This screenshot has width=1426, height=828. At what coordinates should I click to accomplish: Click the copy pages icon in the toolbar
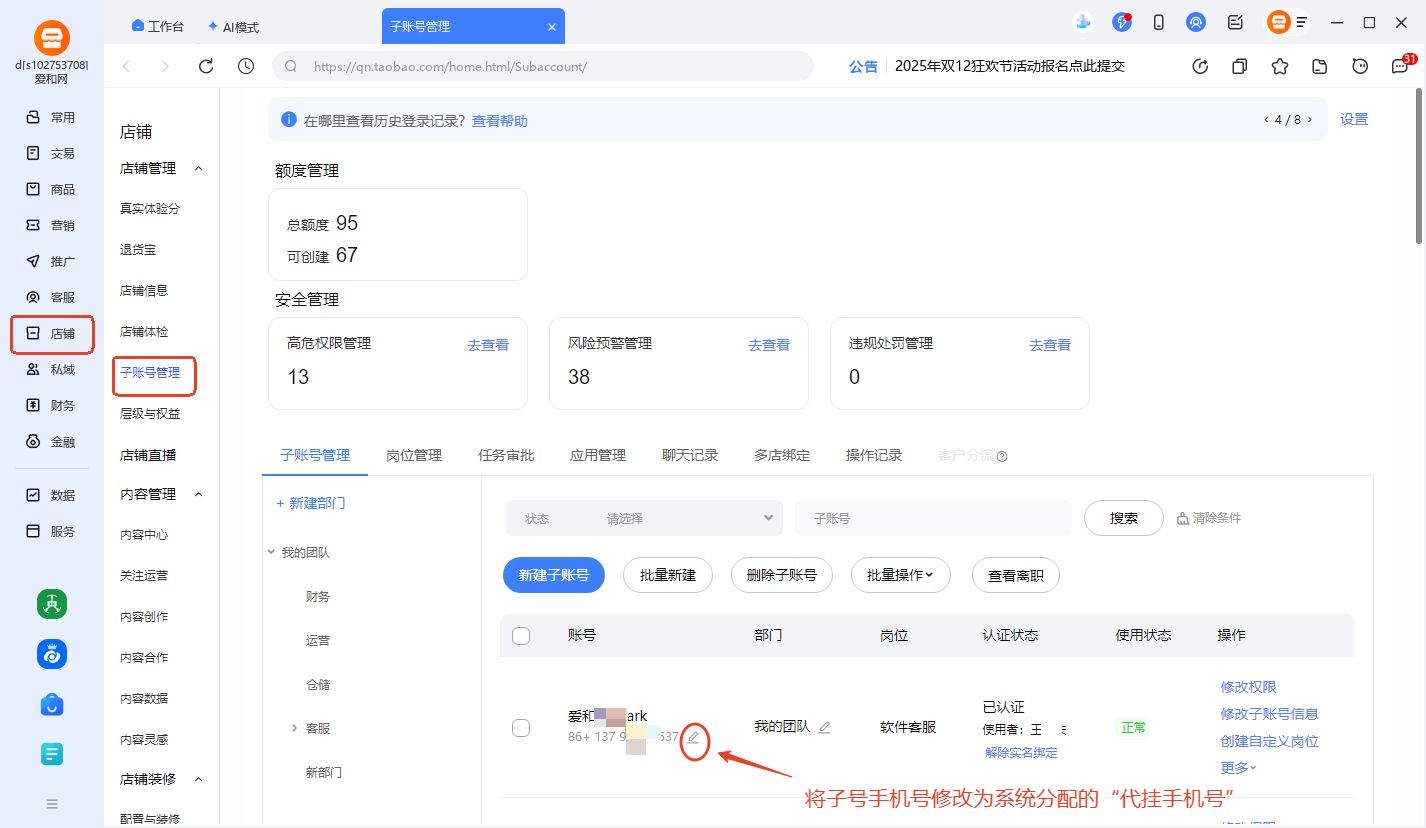(x=1240, y=66)
